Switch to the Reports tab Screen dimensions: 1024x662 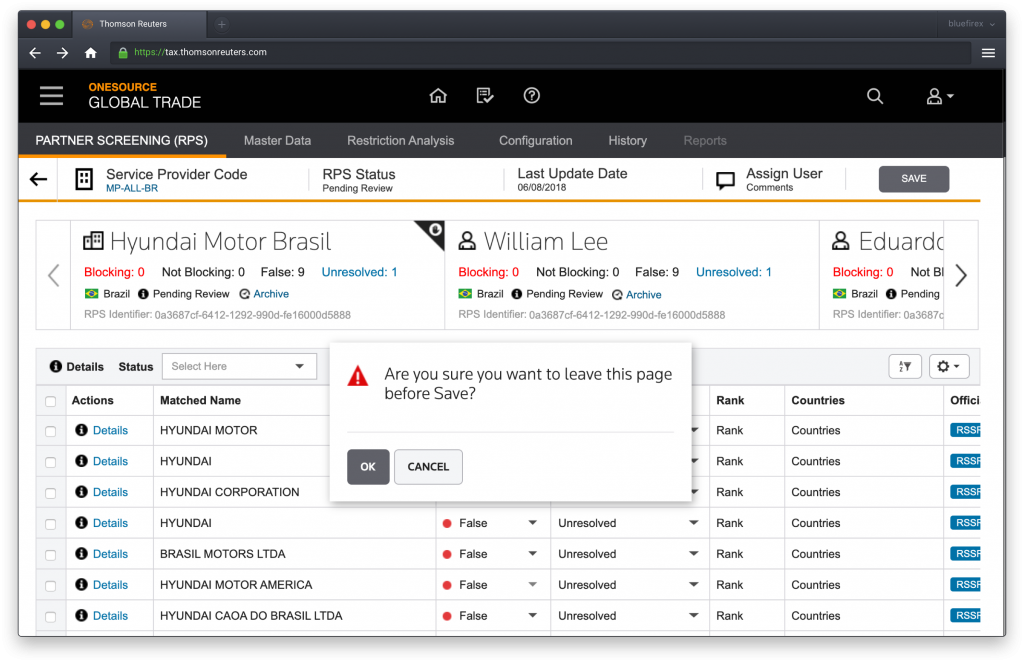pyautogui.click(x=705, y=140)
